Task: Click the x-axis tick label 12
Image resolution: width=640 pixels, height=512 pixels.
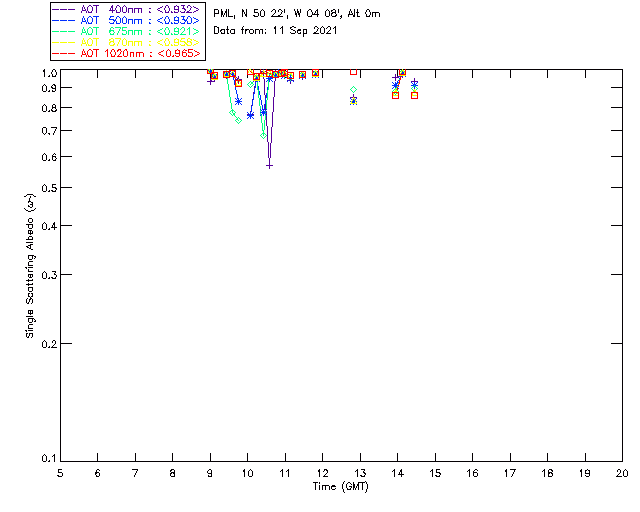Action: coord(322,473)
